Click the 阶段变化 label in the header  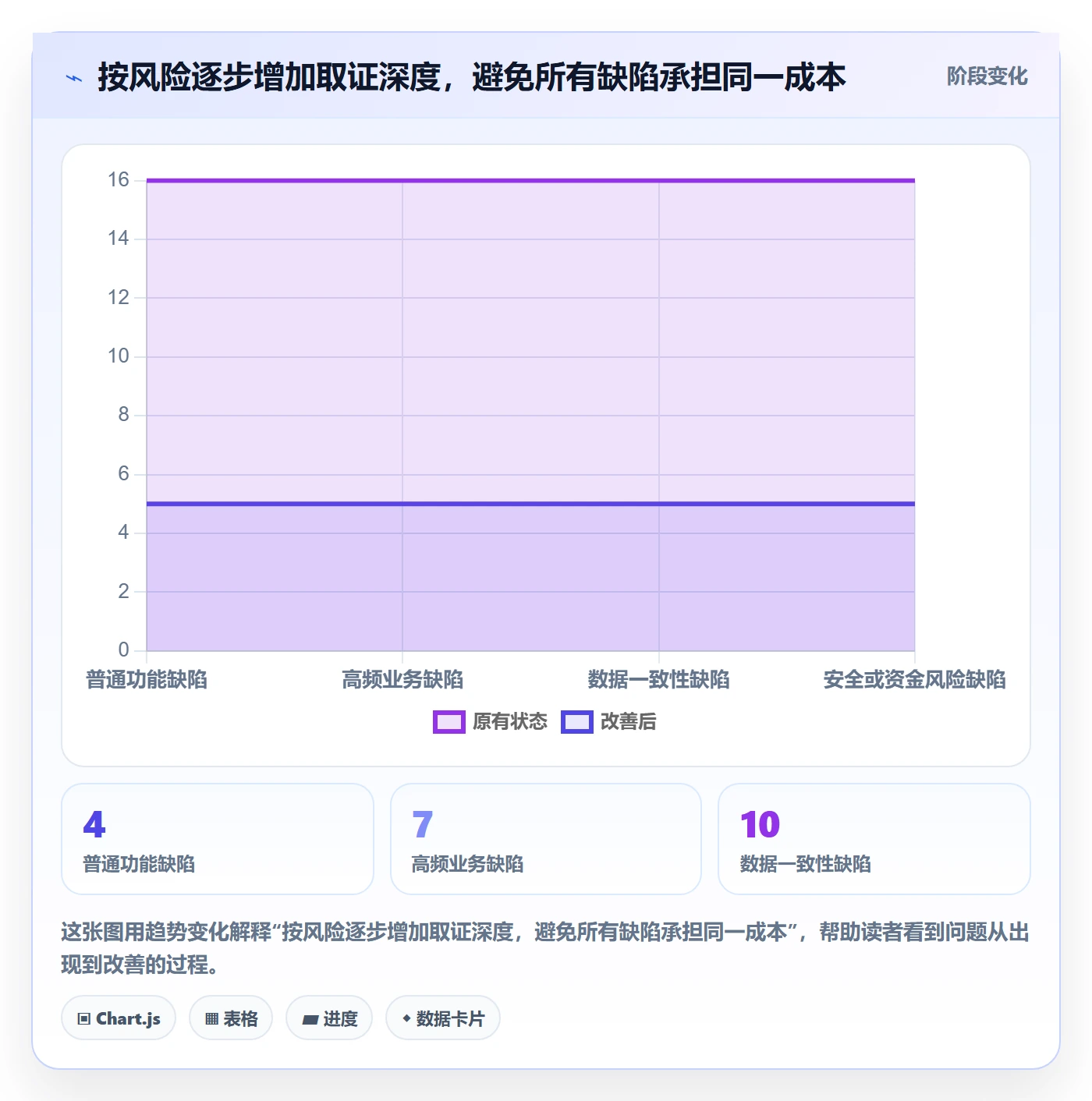[x=987, y=76]
